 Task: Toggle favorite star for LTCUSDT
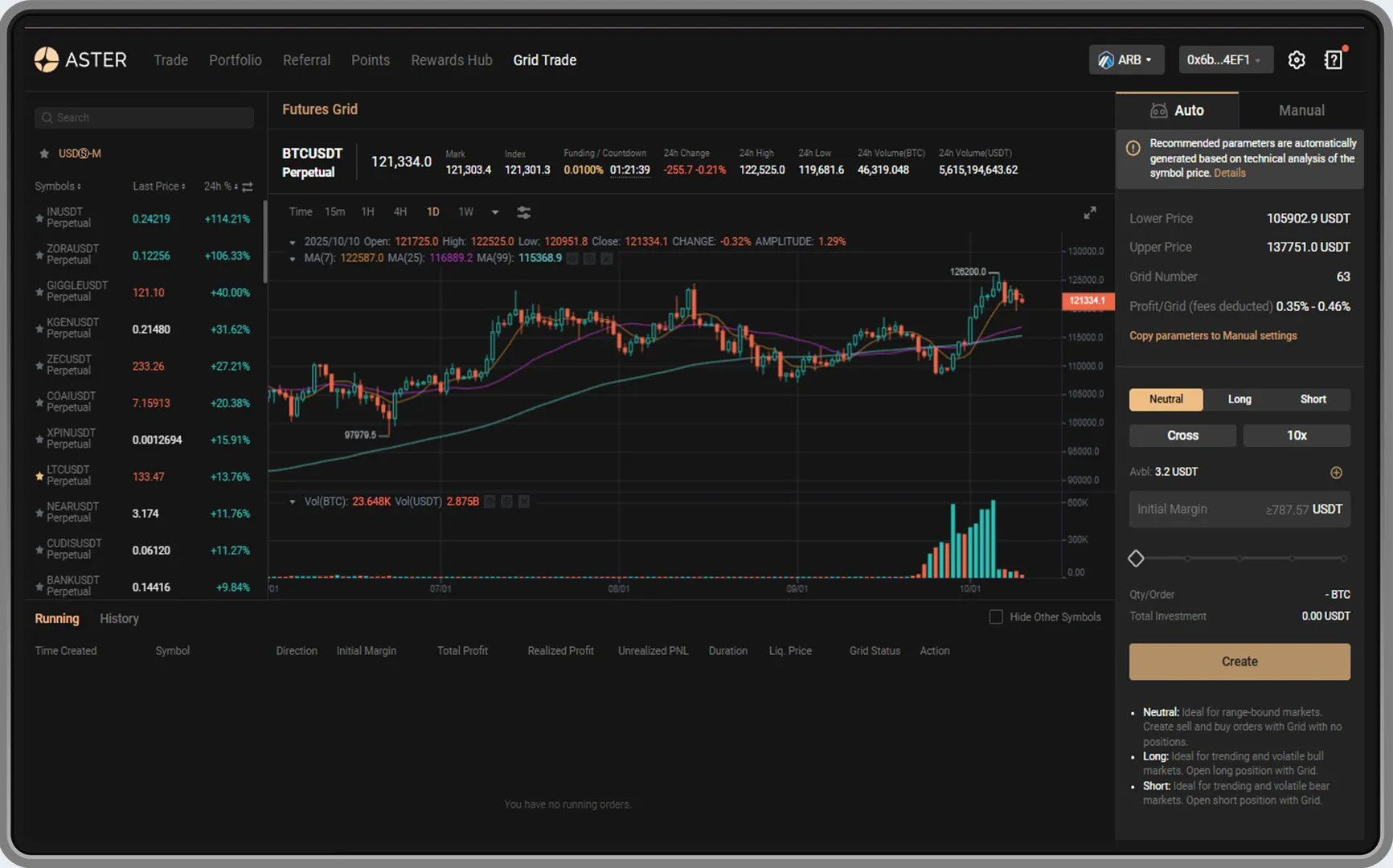pos(39,476)
